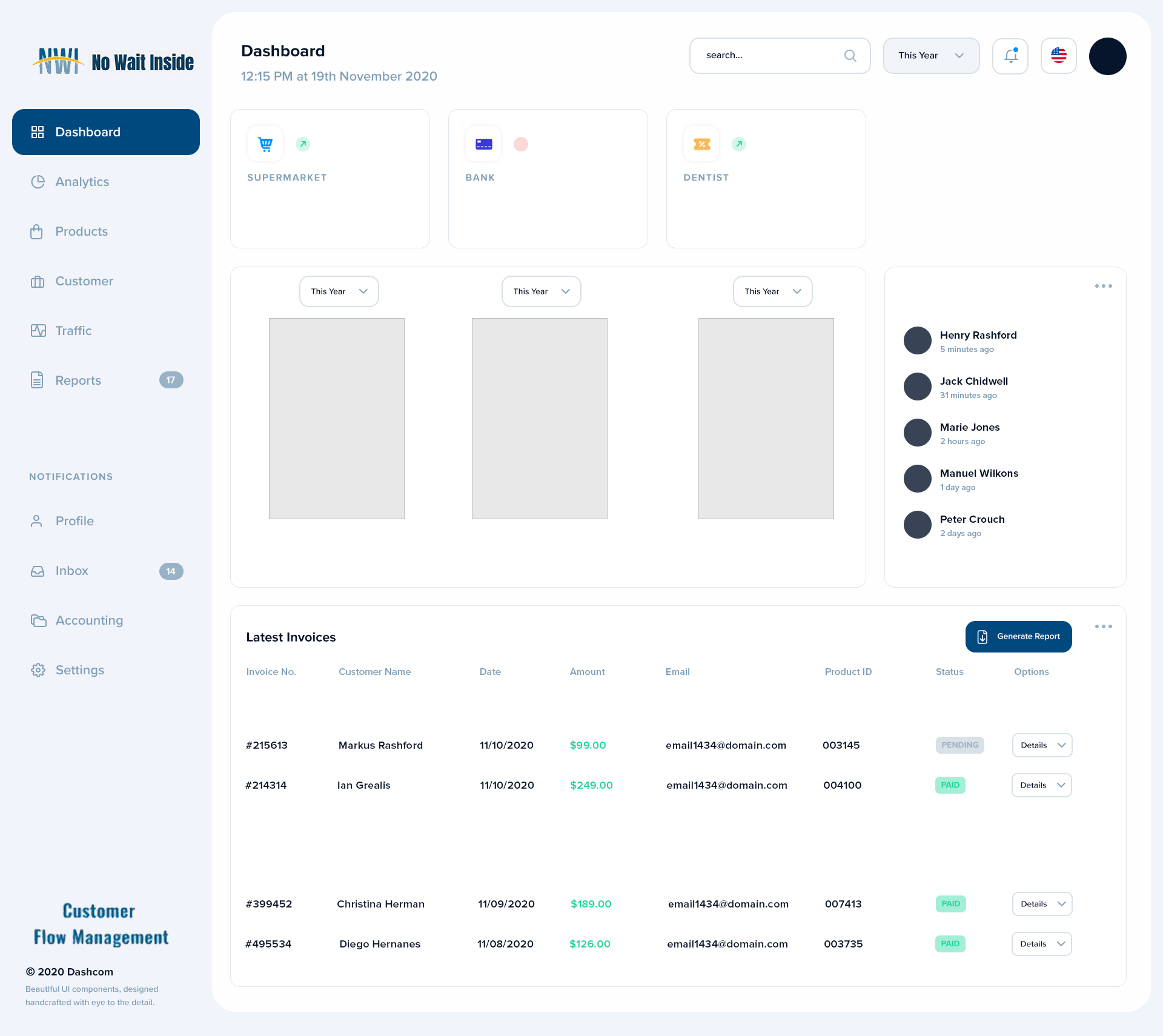
Task: Open the Inbox with badge 14
Action: click(x=72, y=571)
